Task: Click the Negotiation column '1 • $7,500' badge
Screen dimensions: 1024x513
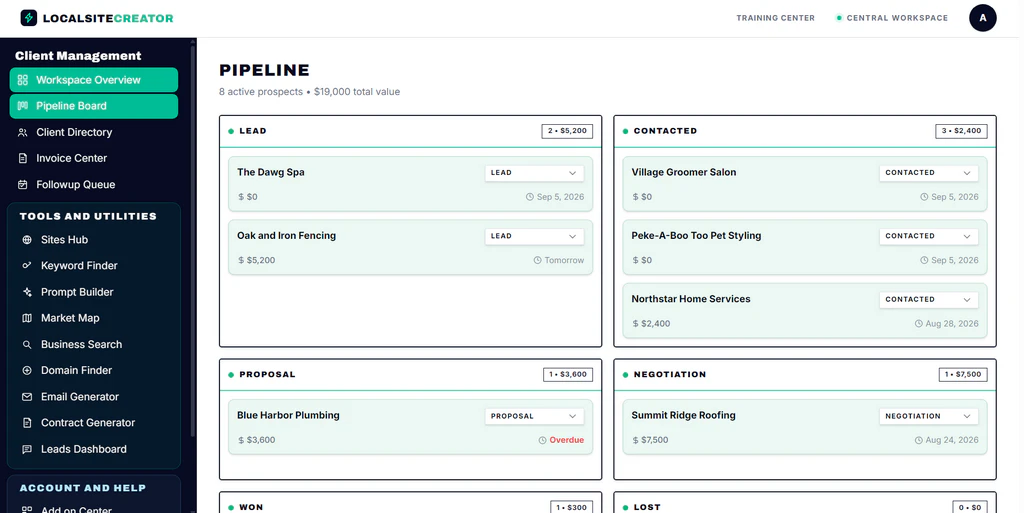Action: [x=963, y=374]
